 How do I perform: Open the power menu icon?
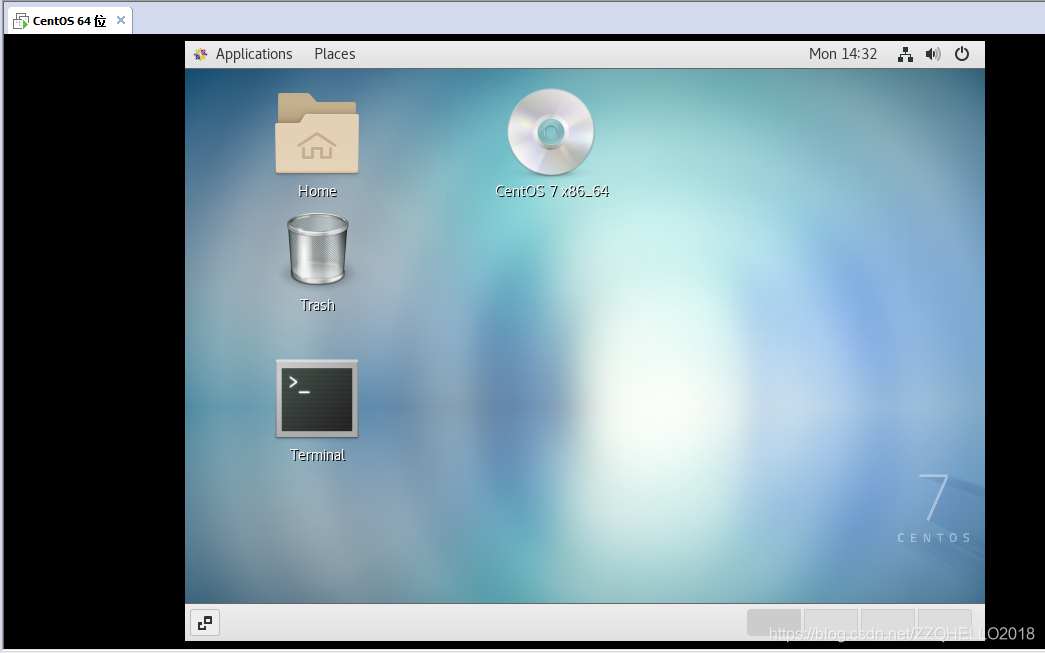coord(962,54)
